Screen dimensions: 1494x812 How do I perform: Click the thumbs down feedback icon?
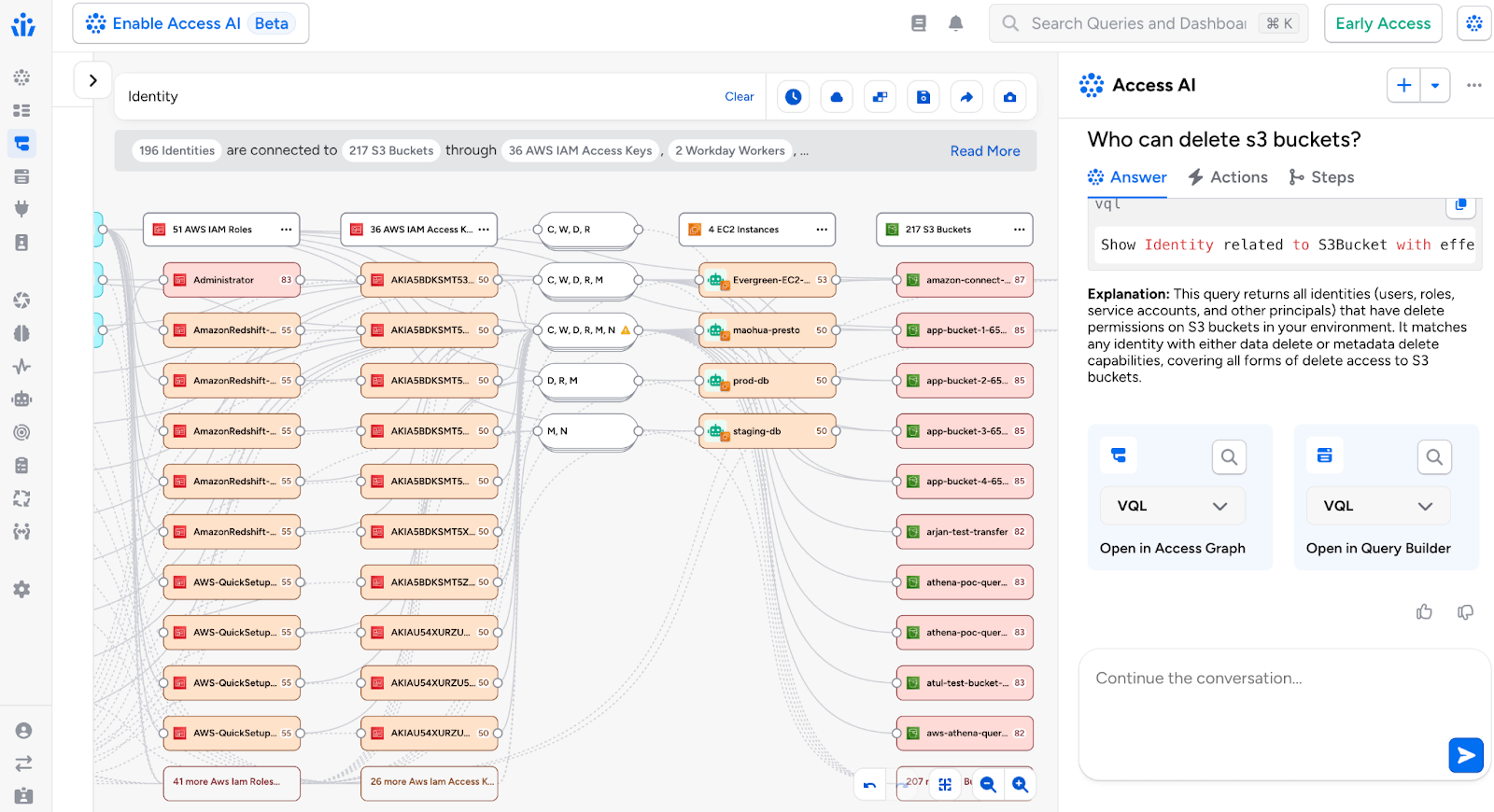tap(1465, 612)
